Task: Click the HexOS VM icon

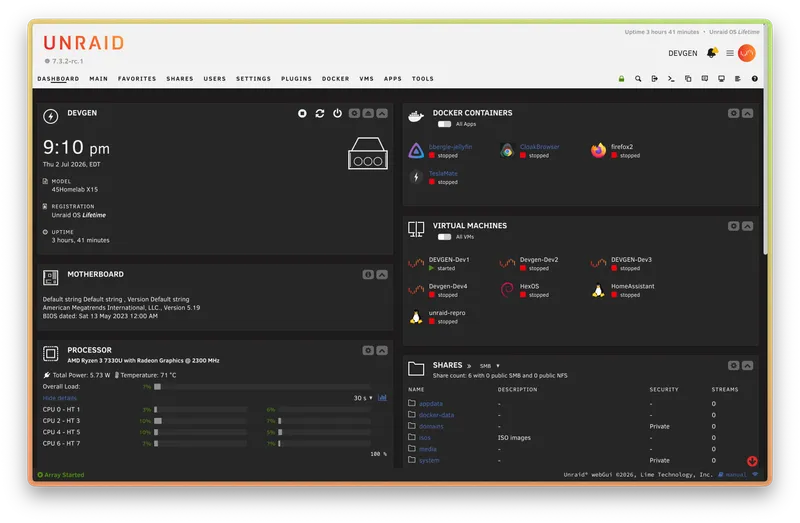Action: click(x=507, y=290)
